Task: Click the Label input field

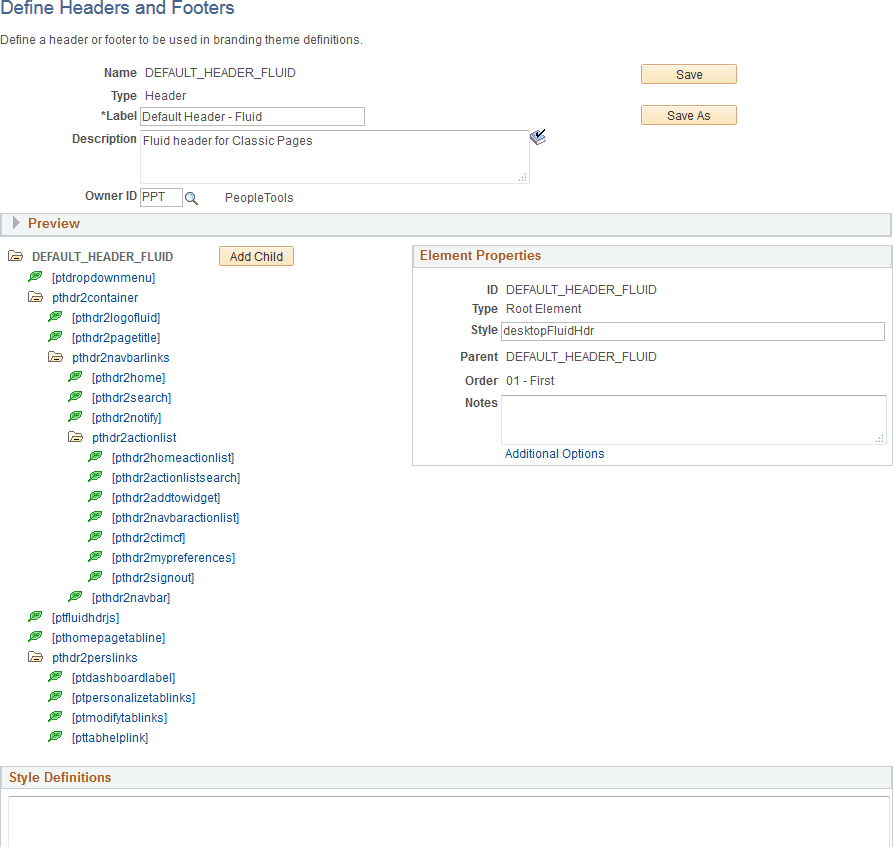Action: (250, 116)
